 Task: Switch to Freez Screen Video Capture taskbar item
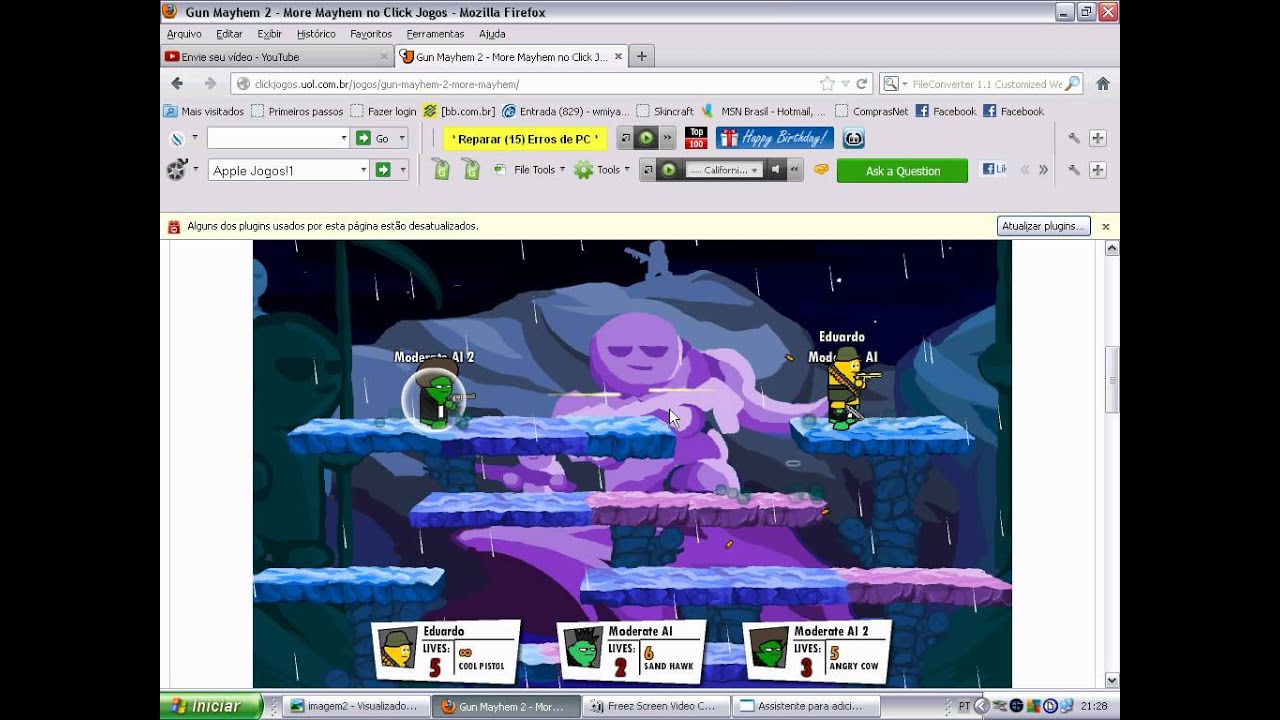pos(654,706)
